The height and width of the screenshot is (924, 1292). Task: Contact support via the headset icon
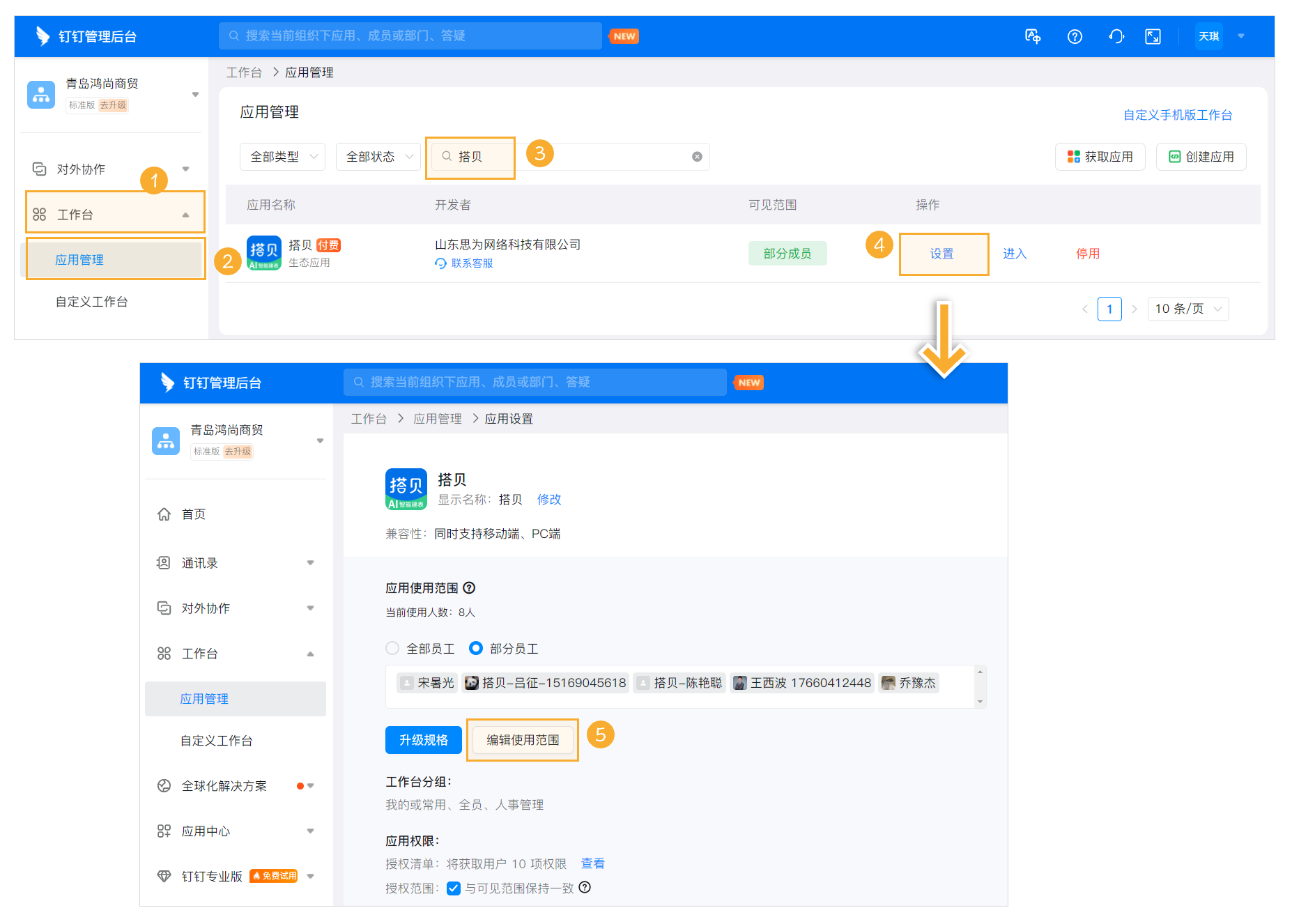point(1116,36)
